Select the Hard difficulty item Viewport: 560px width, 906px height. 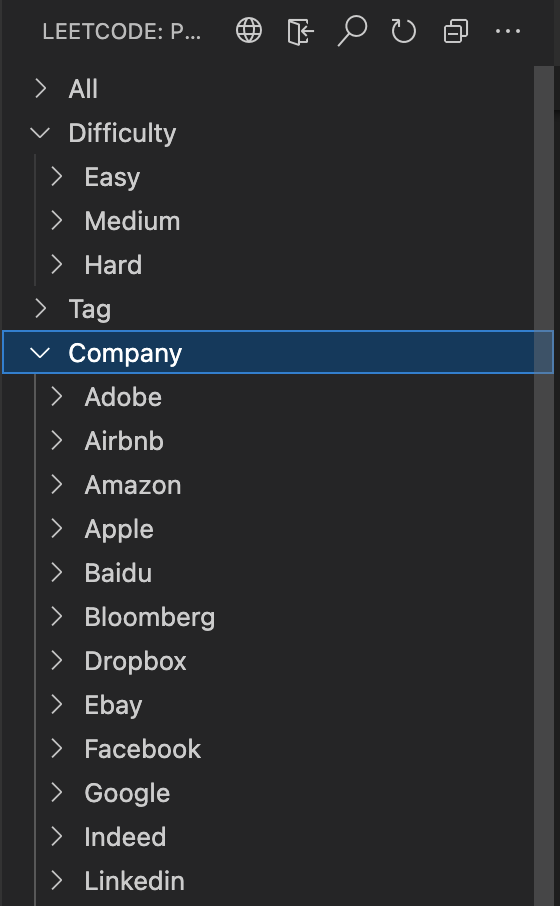[x=113, y=265]
